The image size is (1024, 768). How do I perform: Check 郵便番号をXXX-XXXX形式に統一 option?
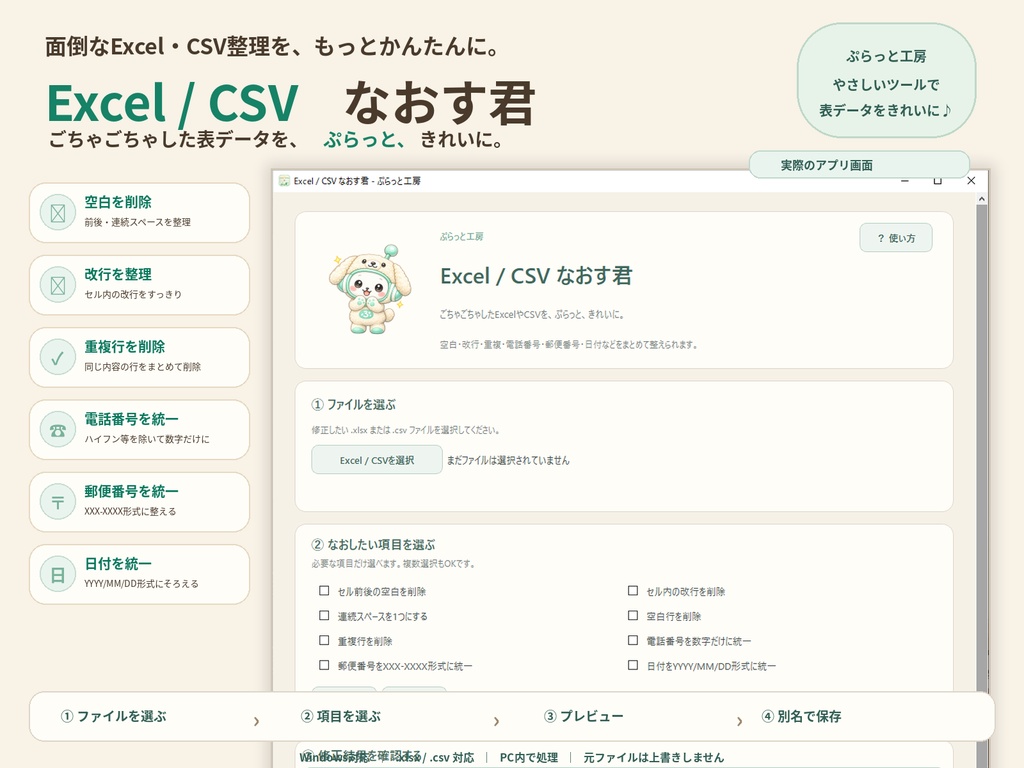point(324,665)
